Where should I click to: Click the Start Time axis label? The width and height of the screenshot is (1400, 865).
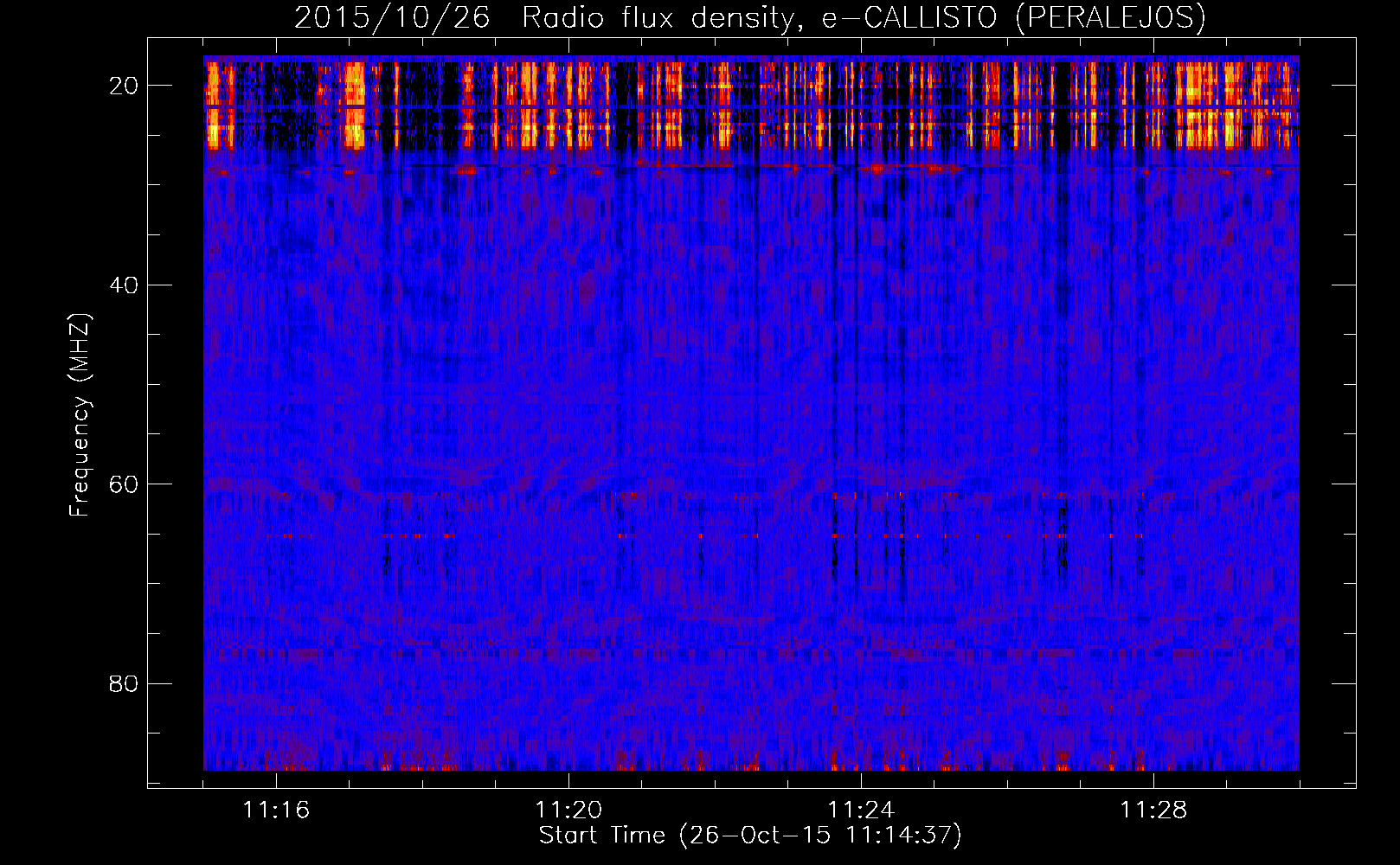750,836
